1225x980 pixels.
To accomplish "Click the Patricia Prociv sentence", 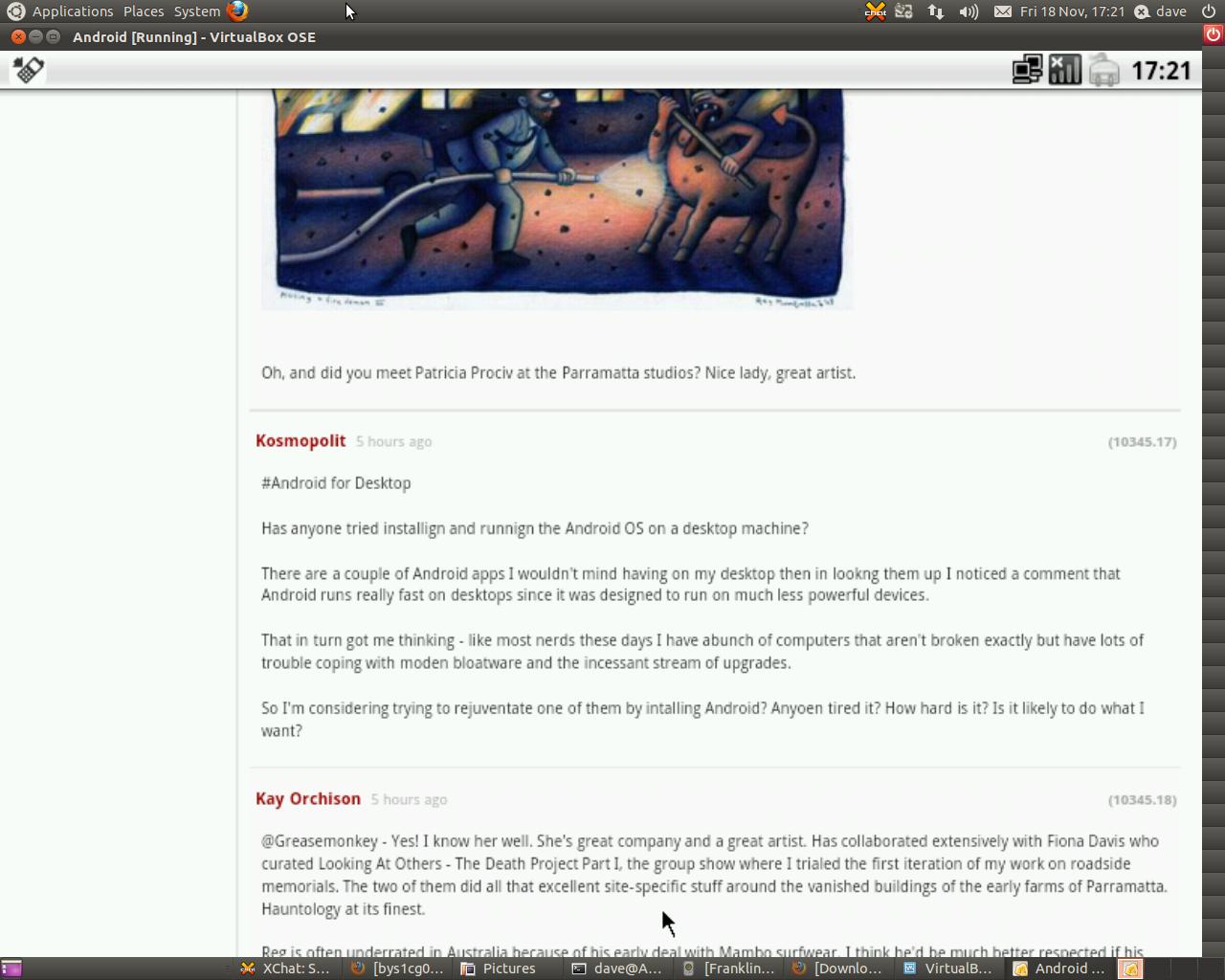I will [558, 372].
